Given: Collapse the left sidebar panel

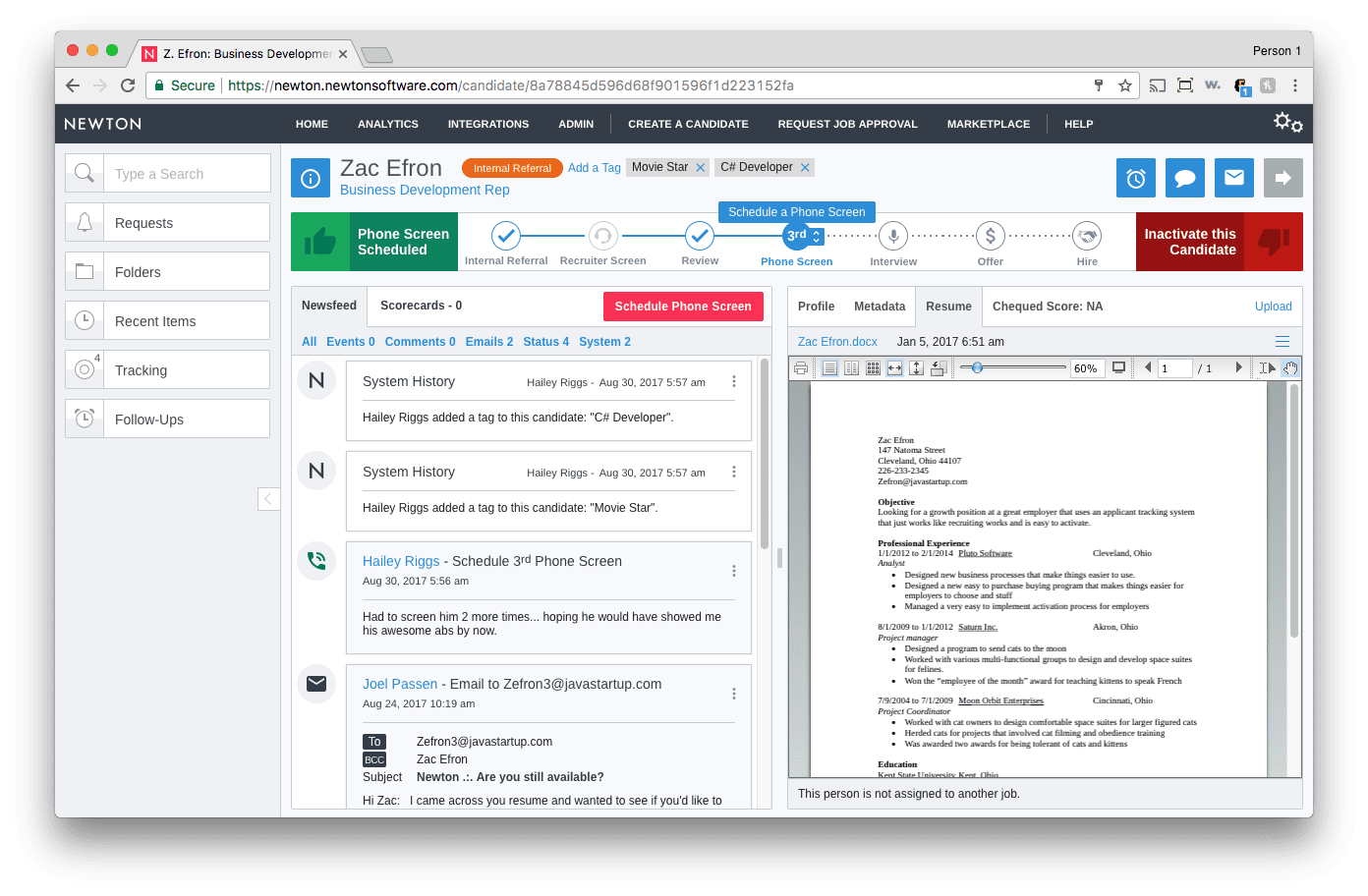Looking at the screenshot, I should [268, 499].
